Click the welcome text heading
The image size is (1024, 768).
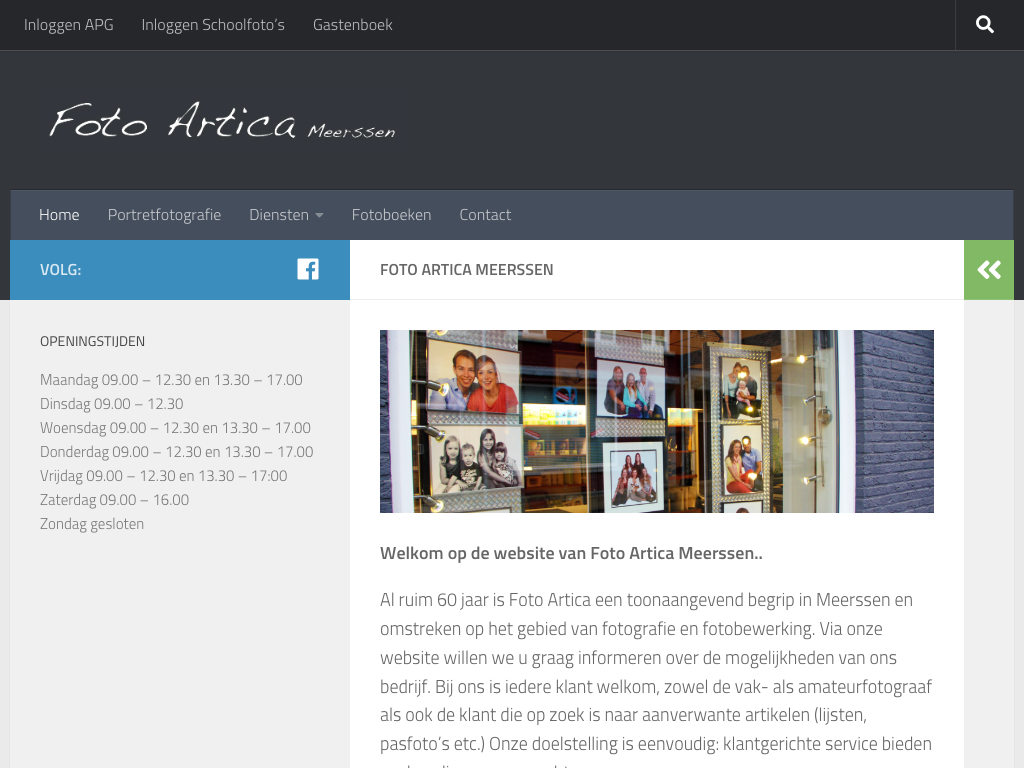click(571, 553)
